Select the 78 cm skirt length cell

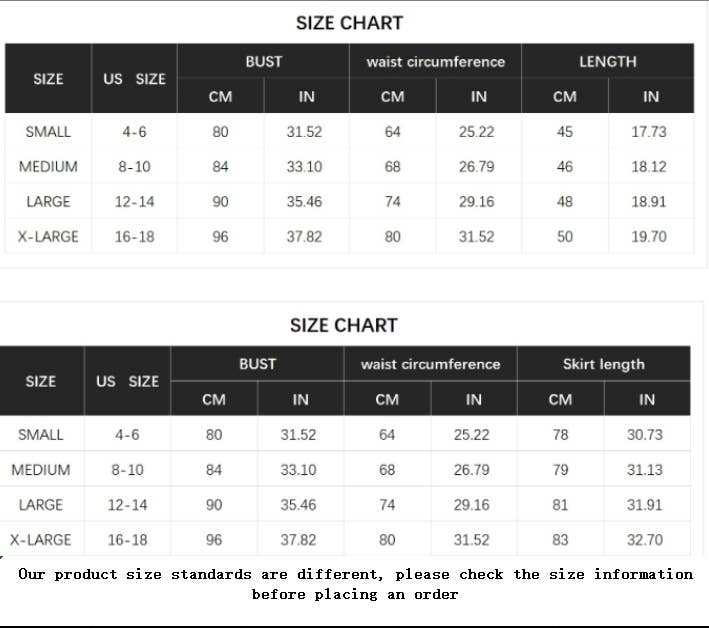560,435
